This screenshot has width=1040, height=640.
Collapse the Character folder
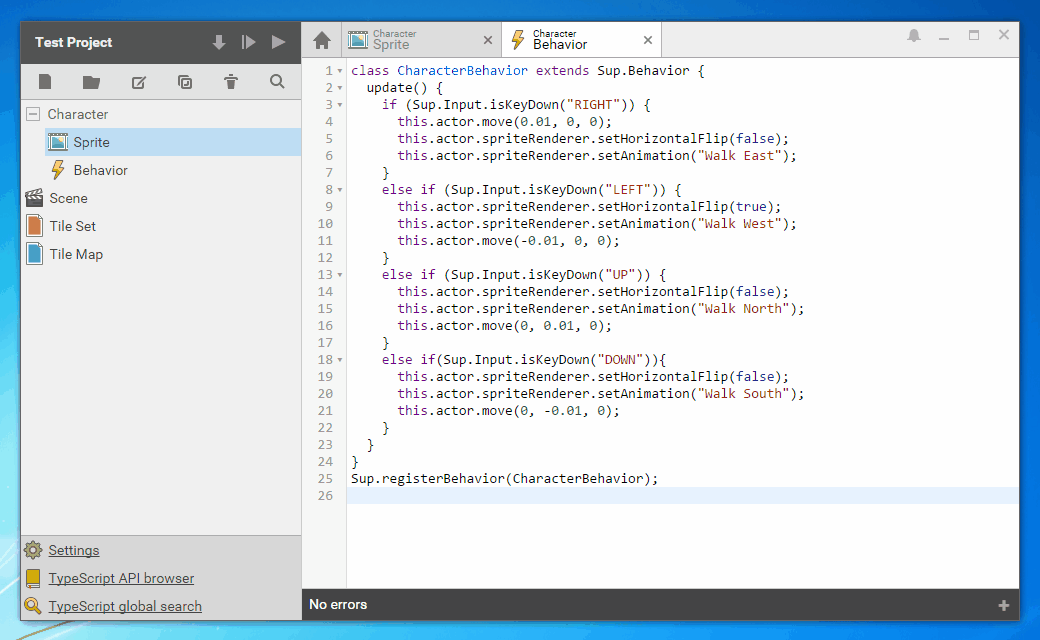click(x=32, y=114)
